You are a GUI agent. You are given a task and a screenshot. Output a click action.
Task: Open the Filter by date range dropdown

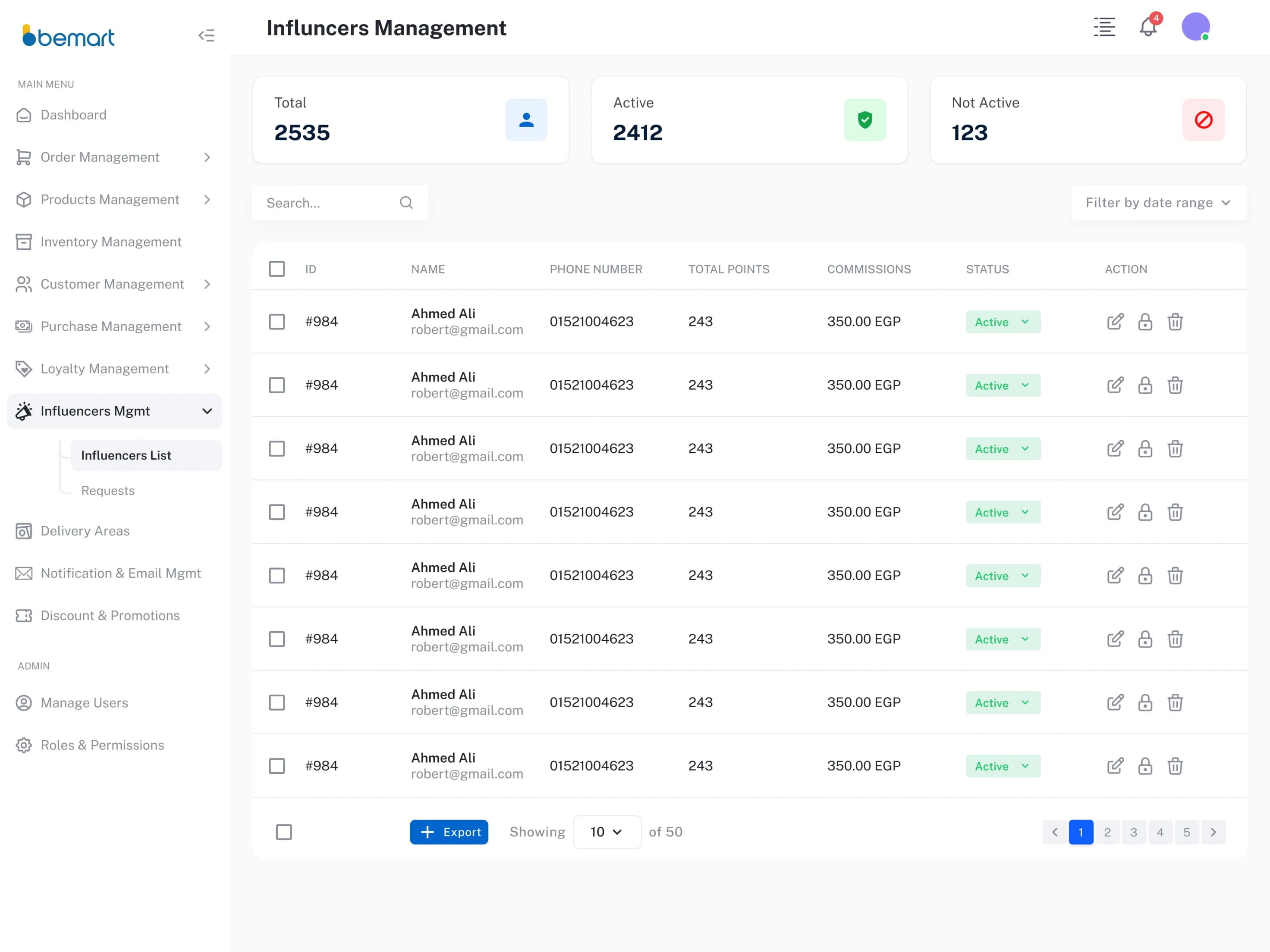[1159, 203]
